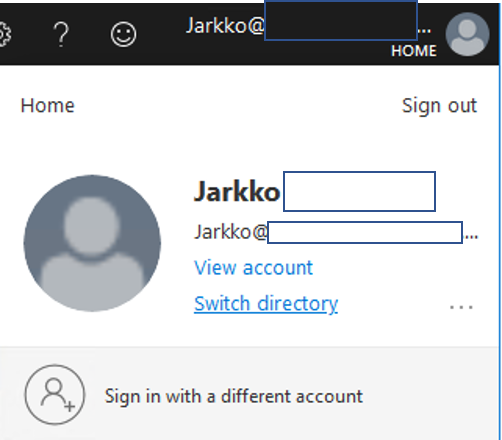The image size is (502, 440).
Task: Follow the Switch directory link
Action: point(266,304)
